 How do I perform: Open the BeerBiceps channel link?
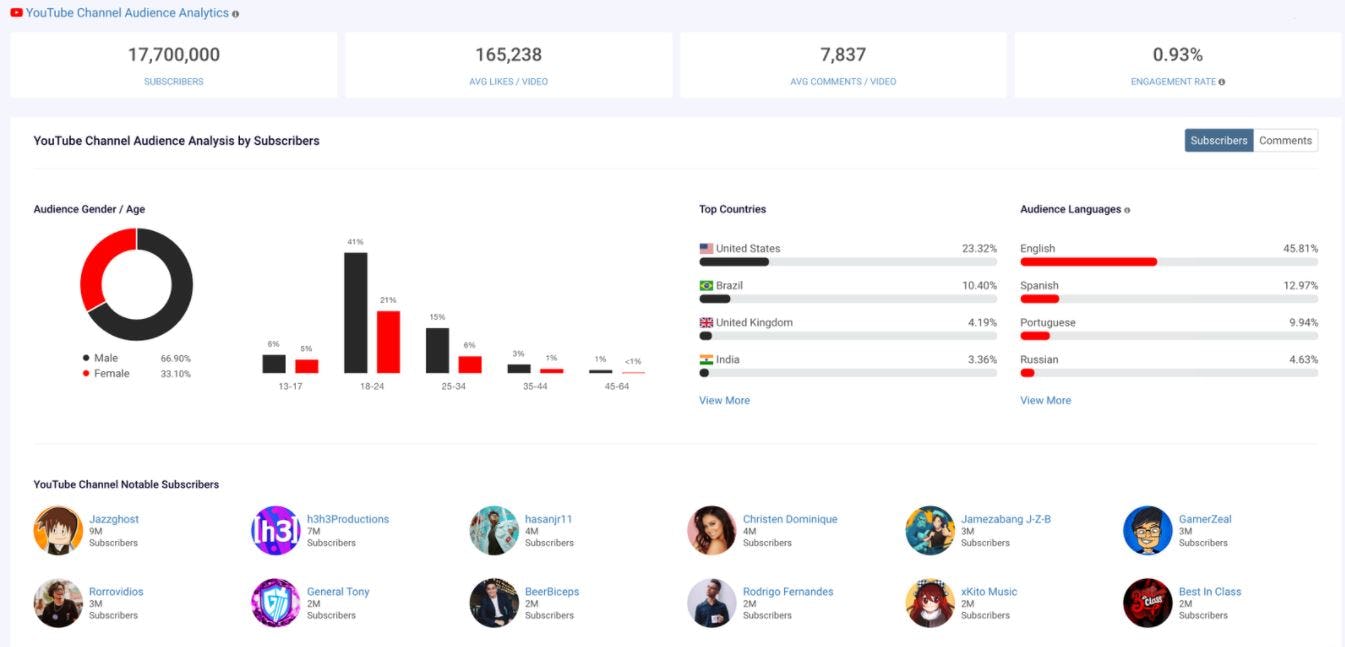[552, 591]
